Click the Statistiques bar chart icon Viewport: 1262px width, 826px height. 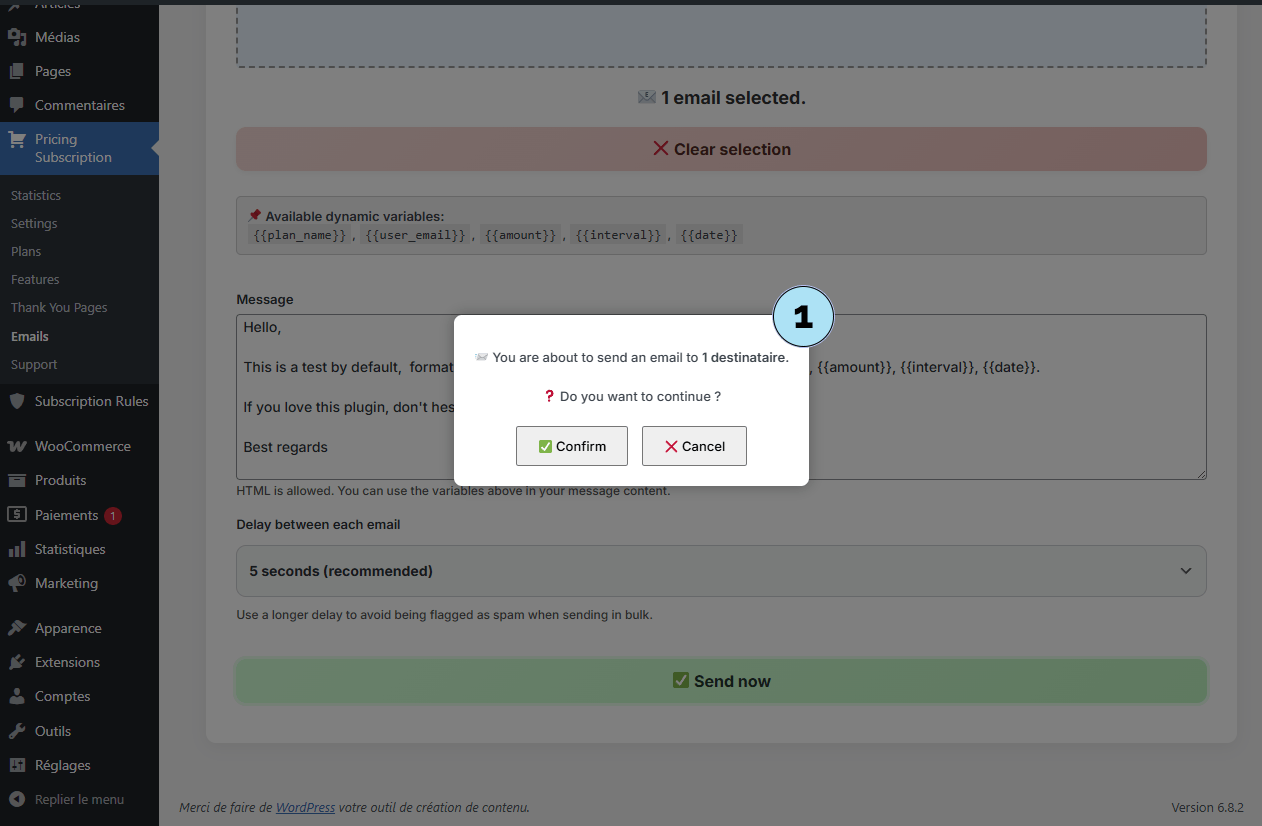tap(16, 549)
